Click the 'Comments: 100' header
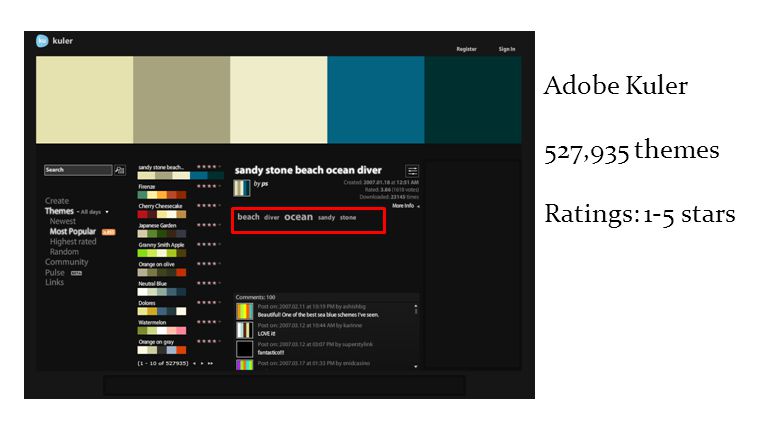This screenshot has height=432, width=768. 255,297
